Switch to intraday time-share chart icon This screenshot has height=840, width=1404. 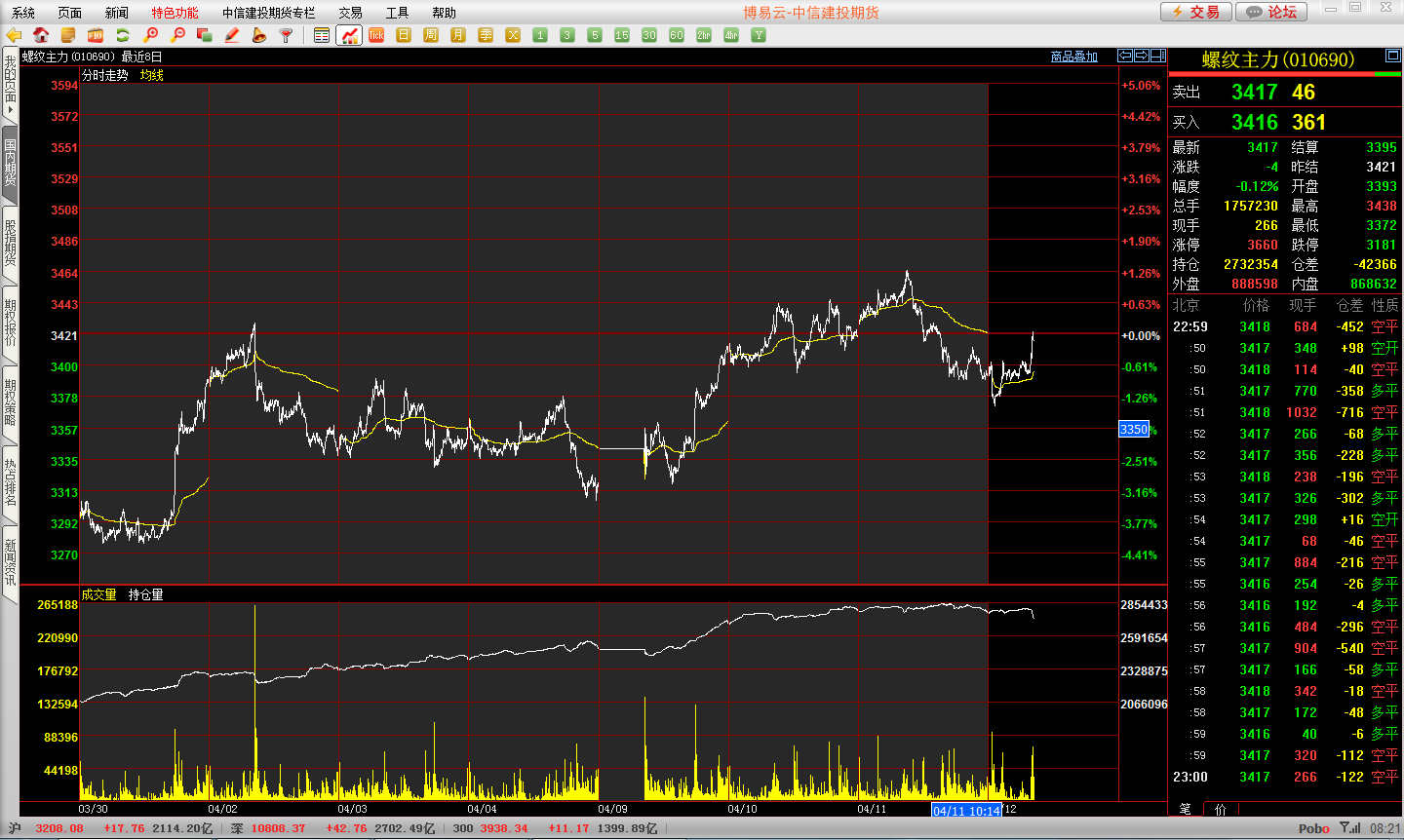coord(349,35)
